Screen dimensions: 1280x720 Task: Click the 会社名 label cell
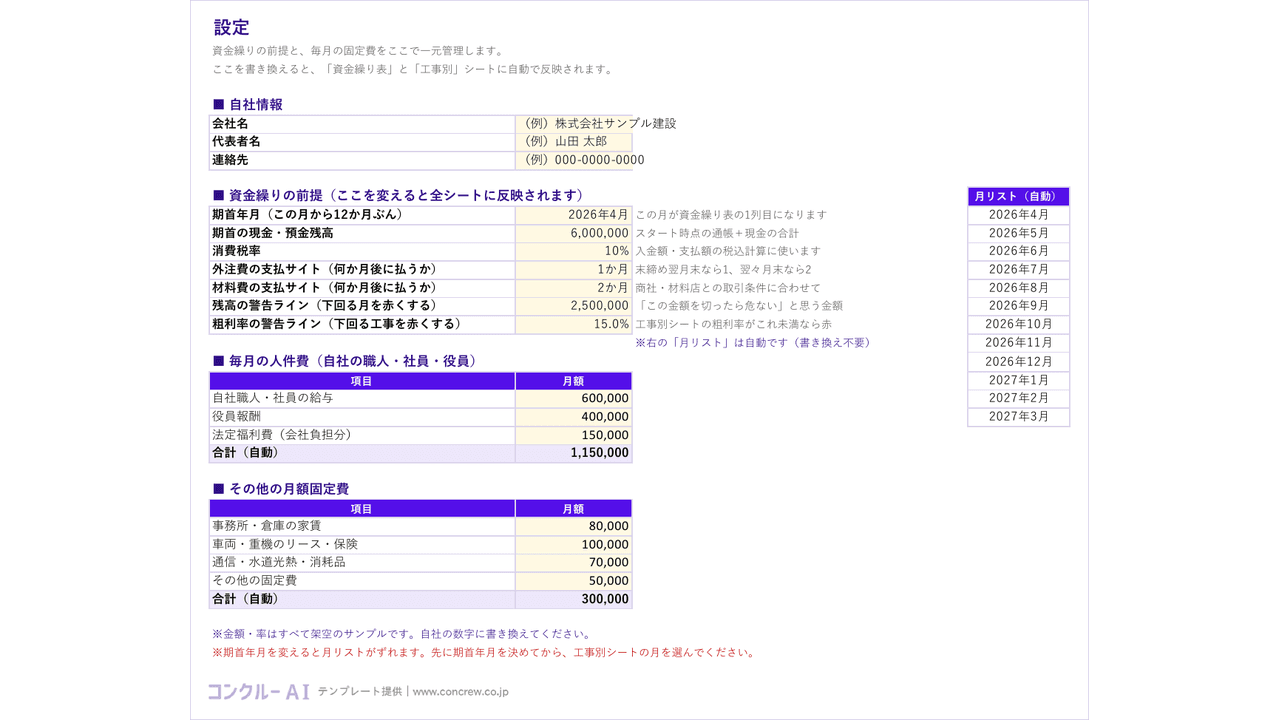[362, 123]
